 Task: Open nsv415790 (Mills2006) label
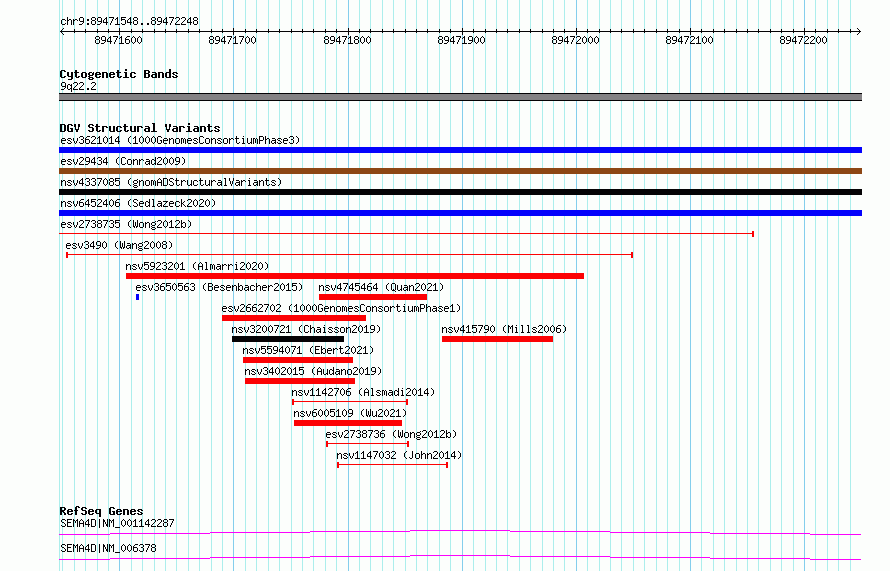504,329
